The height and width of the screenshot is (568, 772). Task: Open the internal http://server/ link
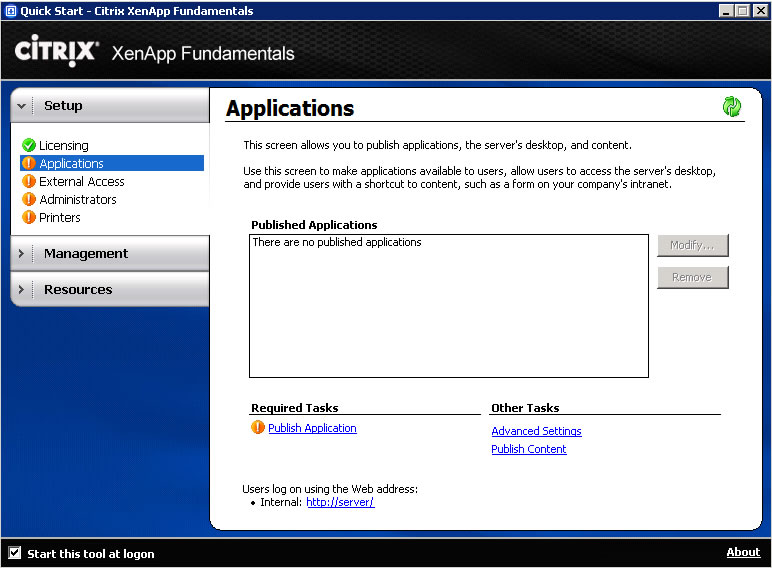click(x=340, y=502)
